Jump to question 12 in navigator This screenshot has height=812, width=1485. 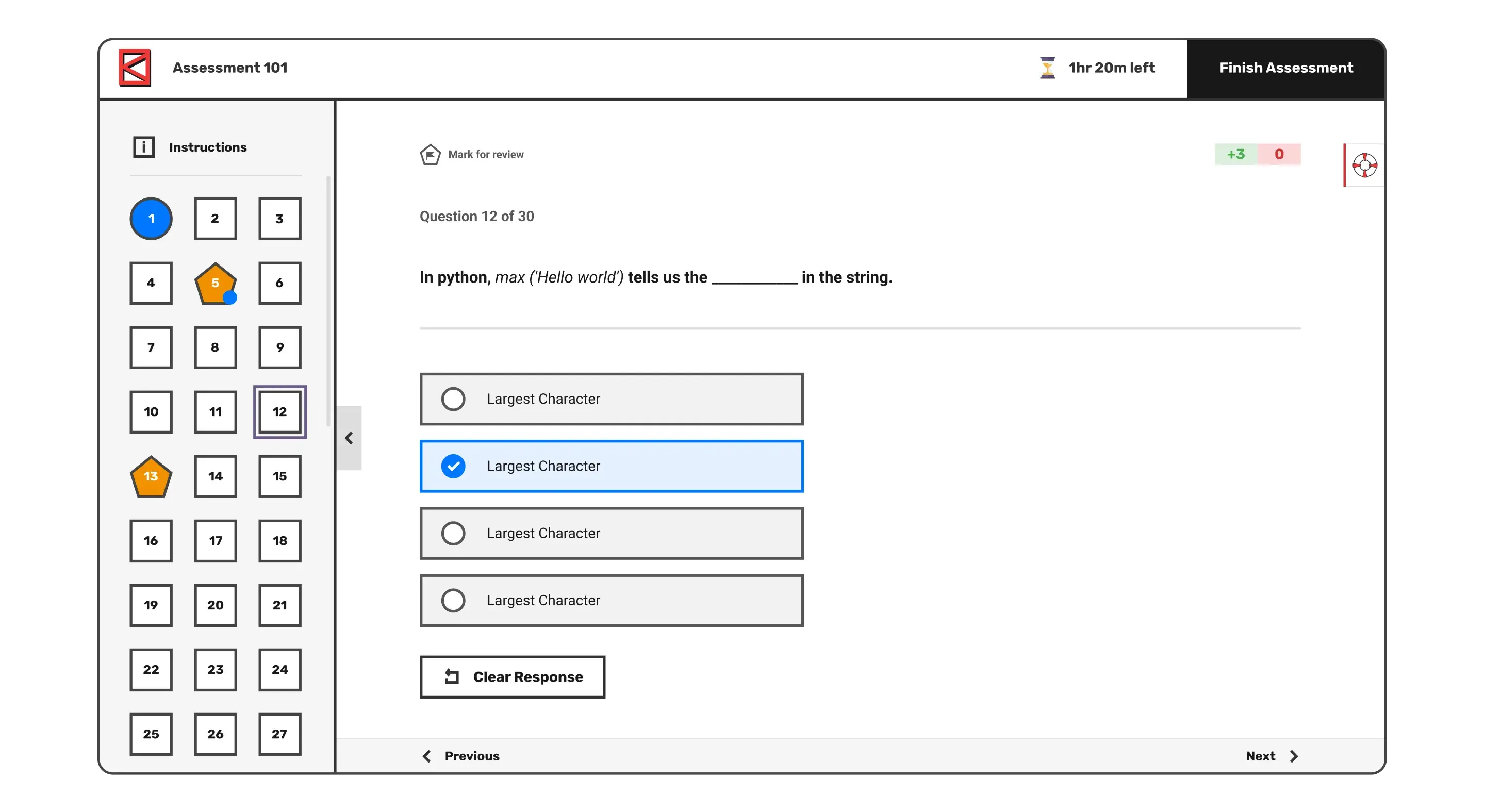279,412
